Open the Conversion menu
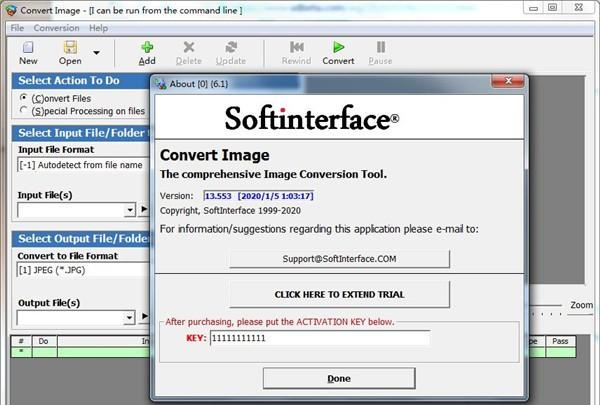The width and height of the screenshot is (600, 405). [x=56, y=28]
